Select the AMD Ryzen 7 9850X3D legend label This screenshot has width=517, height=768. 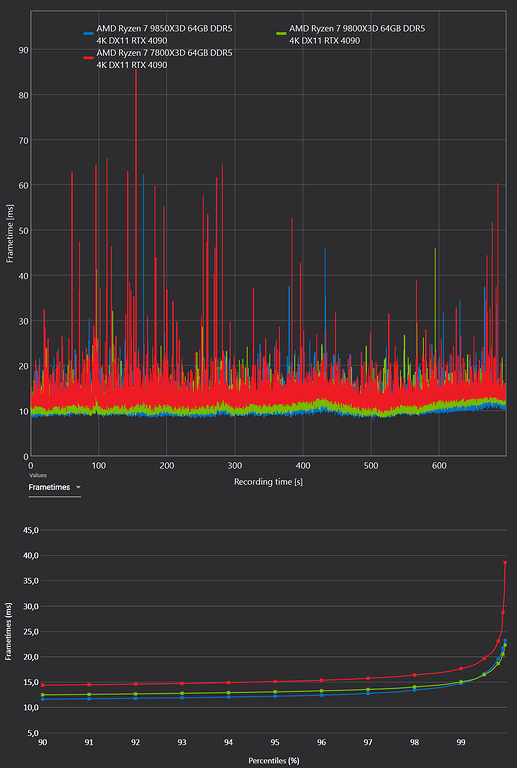point(164,35)
